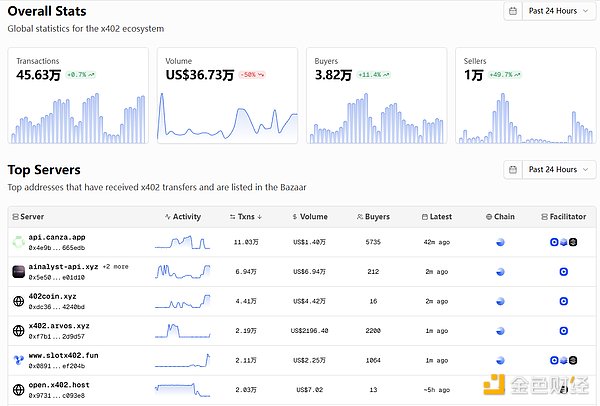Click www.slotx402.fun server logo icon

(18, 360)
